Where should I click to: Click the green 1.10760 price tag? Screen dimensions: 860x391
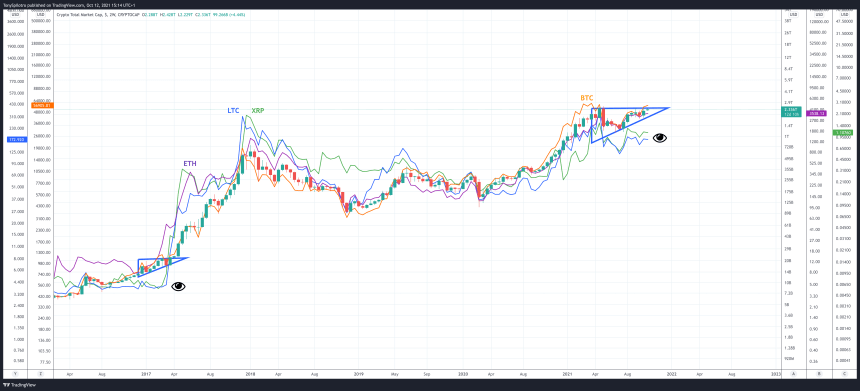click(842, 133)
